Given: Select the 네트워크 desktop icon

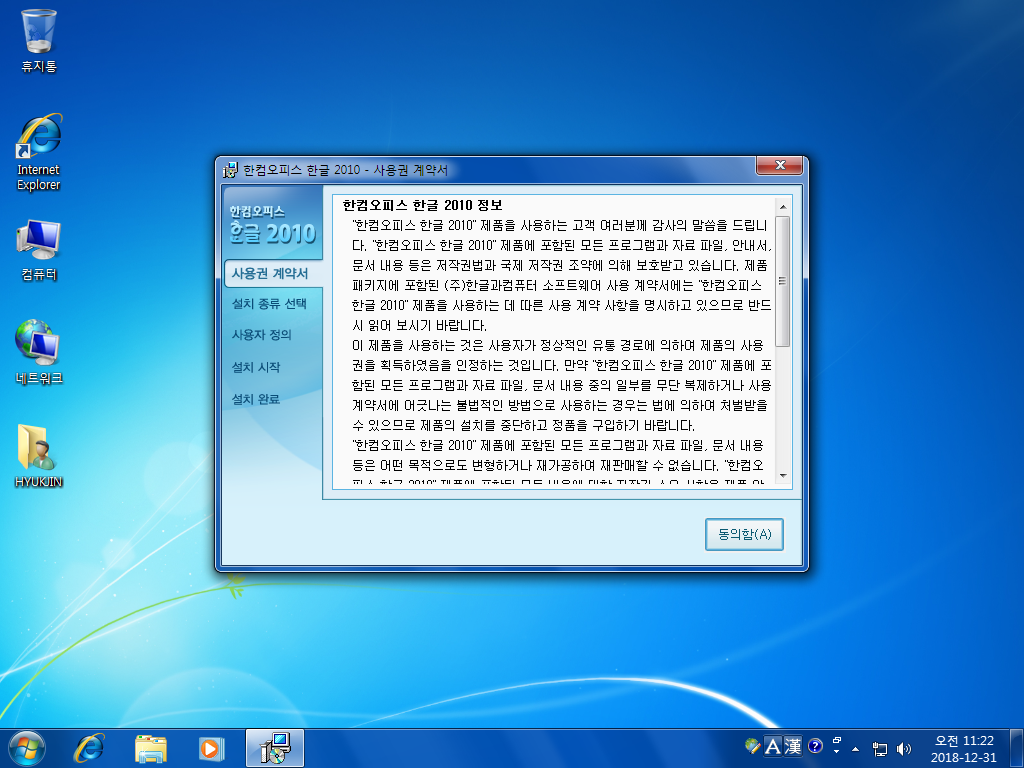Looking at the screenshot, I should (x=39, y=353).
